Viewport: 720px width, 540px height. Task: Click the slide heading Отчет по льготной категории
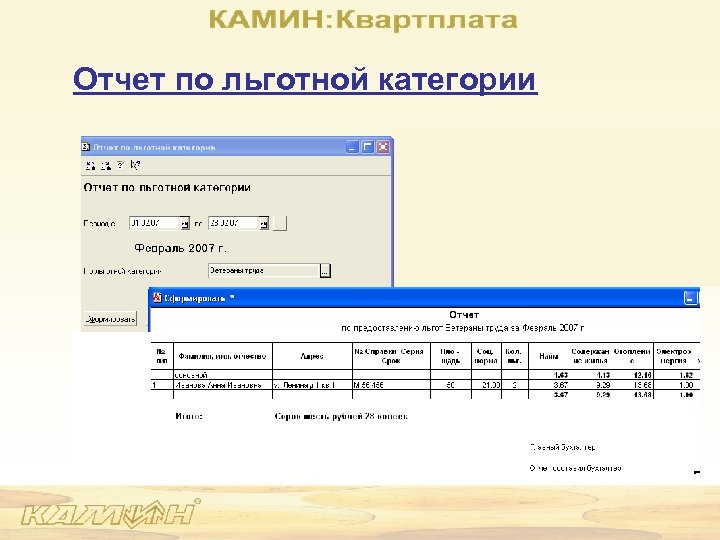[x=305, y=80]
